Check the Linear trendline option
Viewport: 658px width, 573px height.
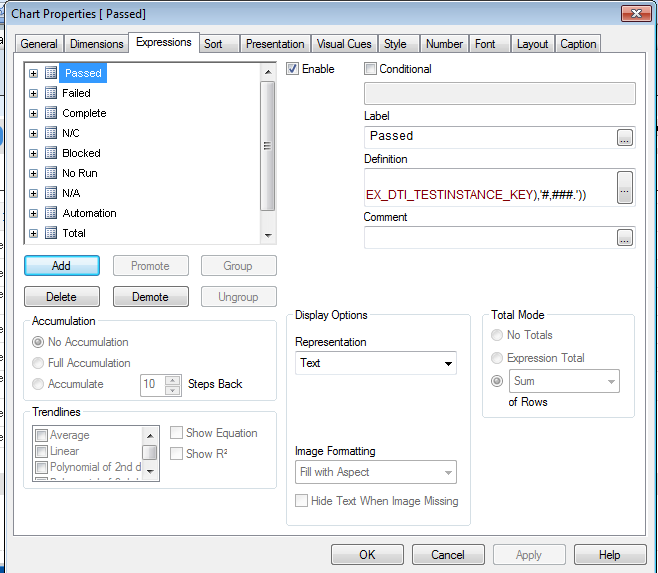(x=42, y=451)
